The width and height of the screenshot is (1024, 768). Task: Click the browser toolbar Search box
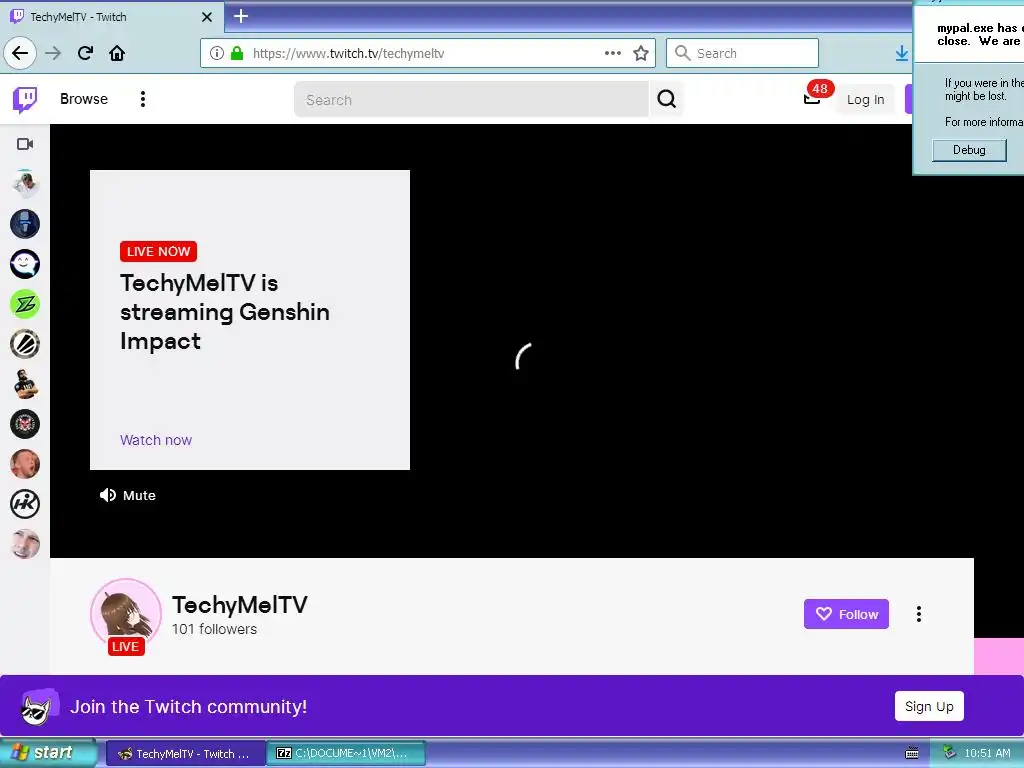(x=742, y=53)
